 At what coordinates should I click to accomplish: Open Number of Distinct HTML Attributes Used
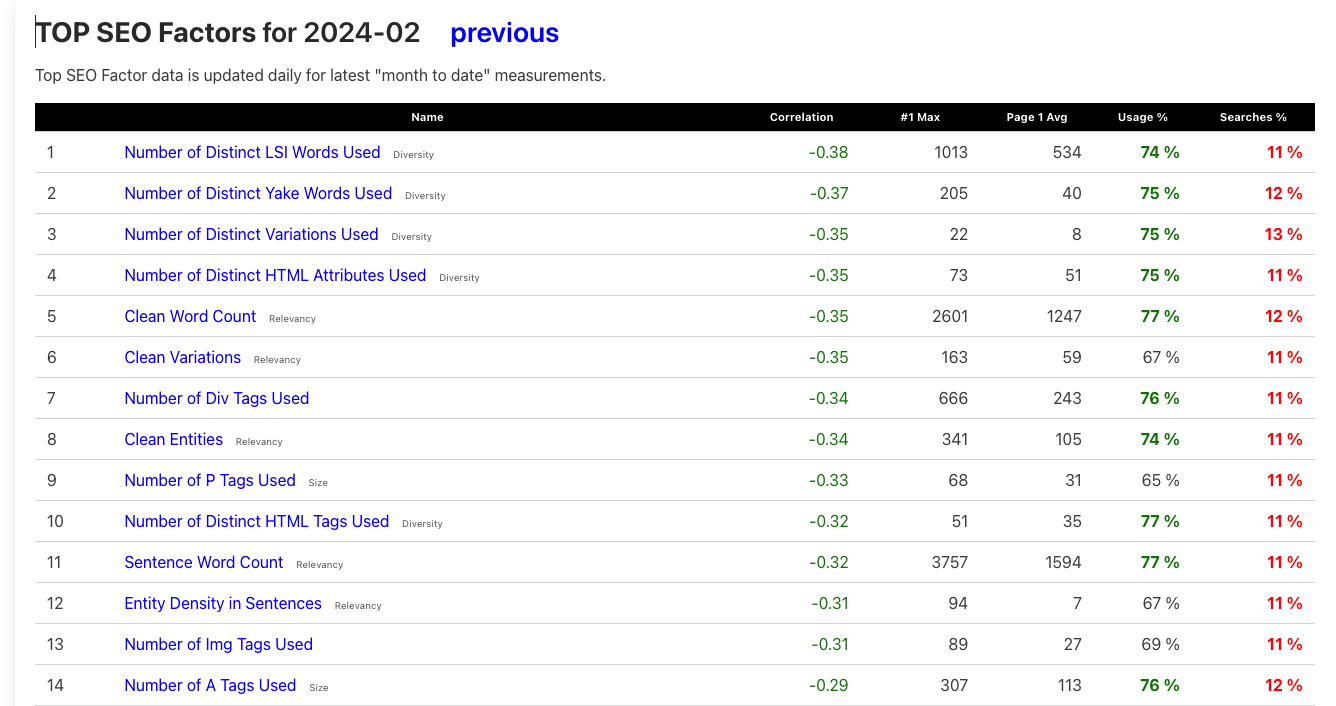[275, 275]
